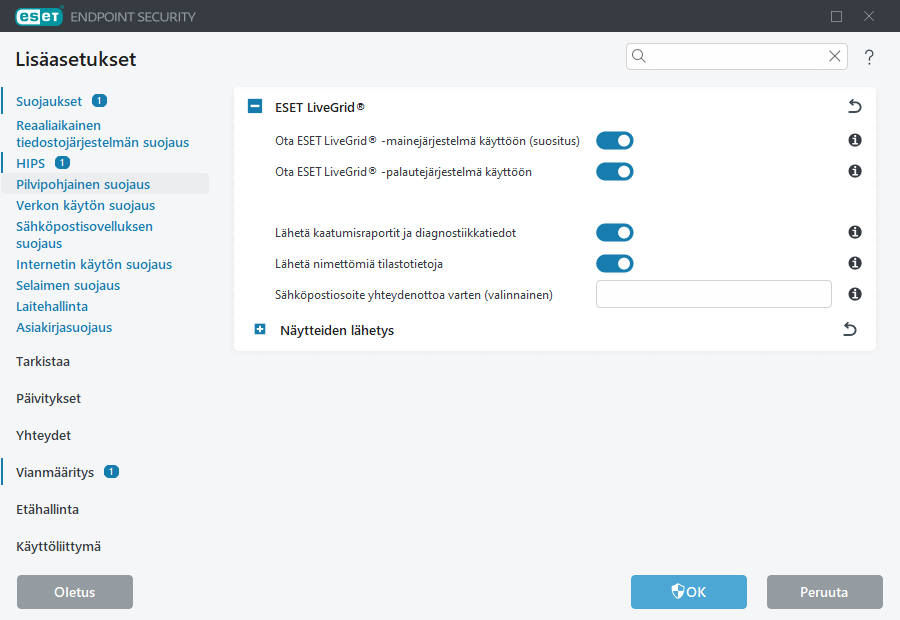The width and height of the screenshot is (900, 620).
Task: Collapse the ESET LiveGrid section
Action: 255,106
